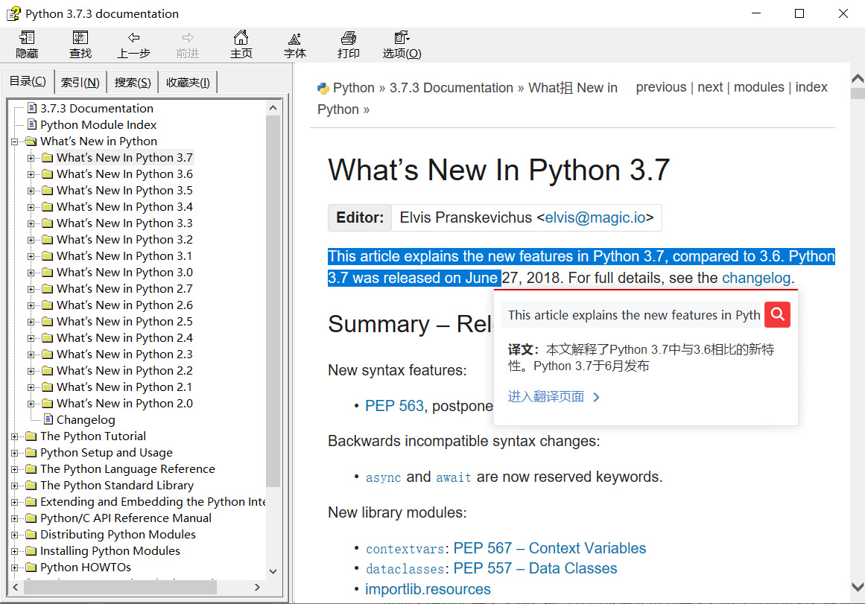
Task: Open the modules link in header
Action: point(759,87)
